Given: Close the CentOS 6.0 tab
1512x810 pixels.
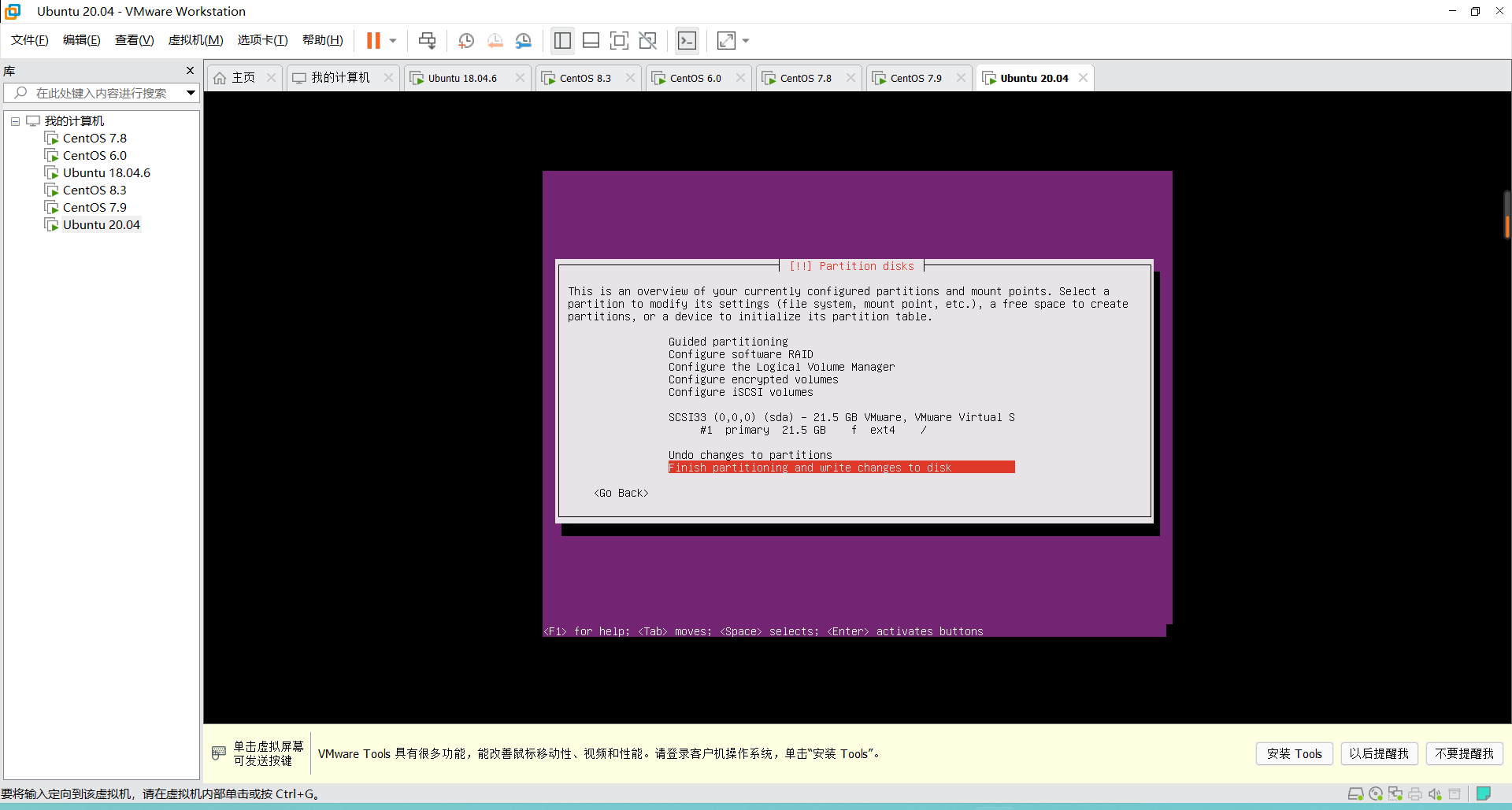Looking at the screenshot, I should point(740,77).
